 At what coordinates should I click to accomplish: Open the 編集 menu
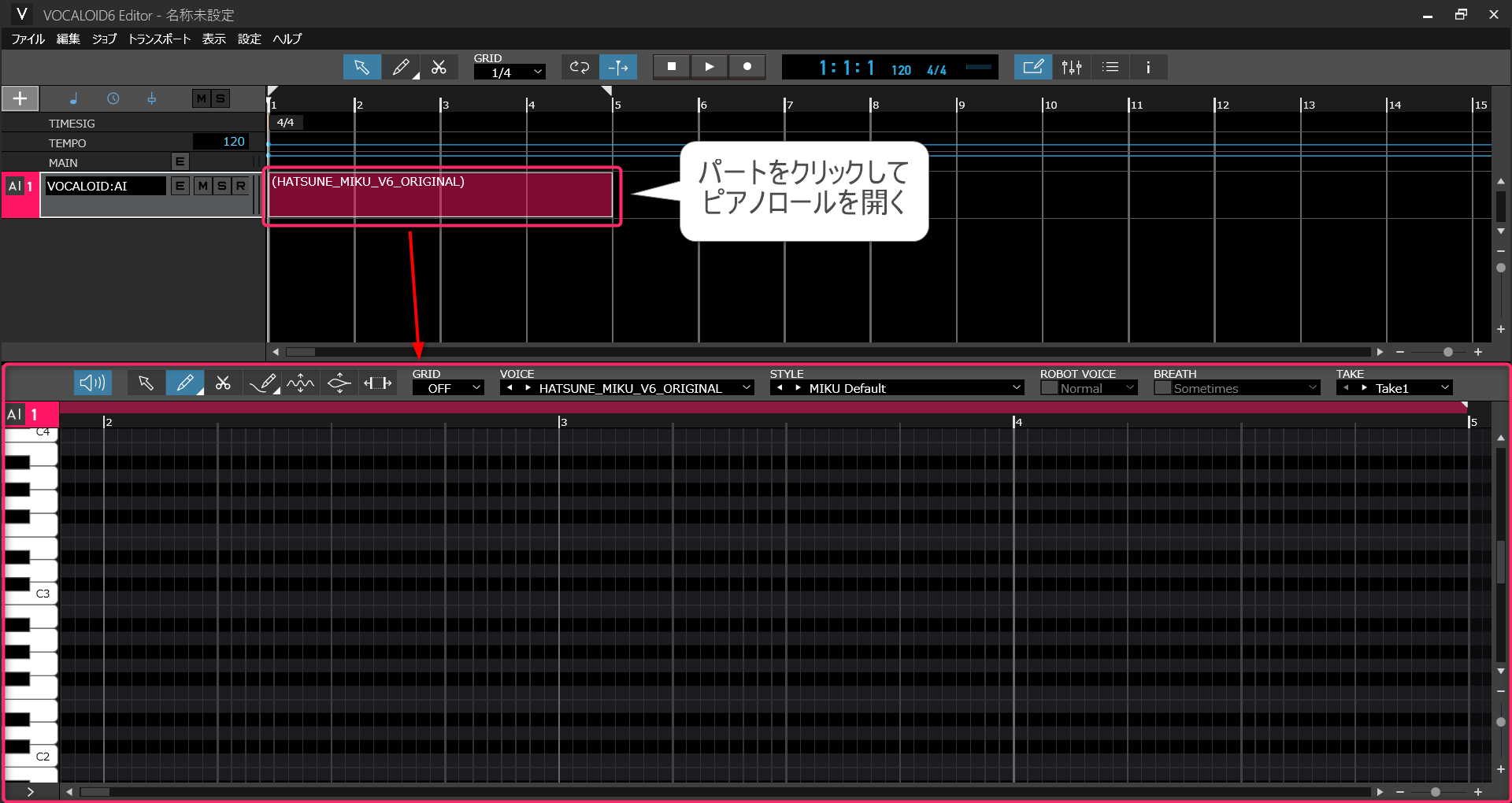(69, 39)
